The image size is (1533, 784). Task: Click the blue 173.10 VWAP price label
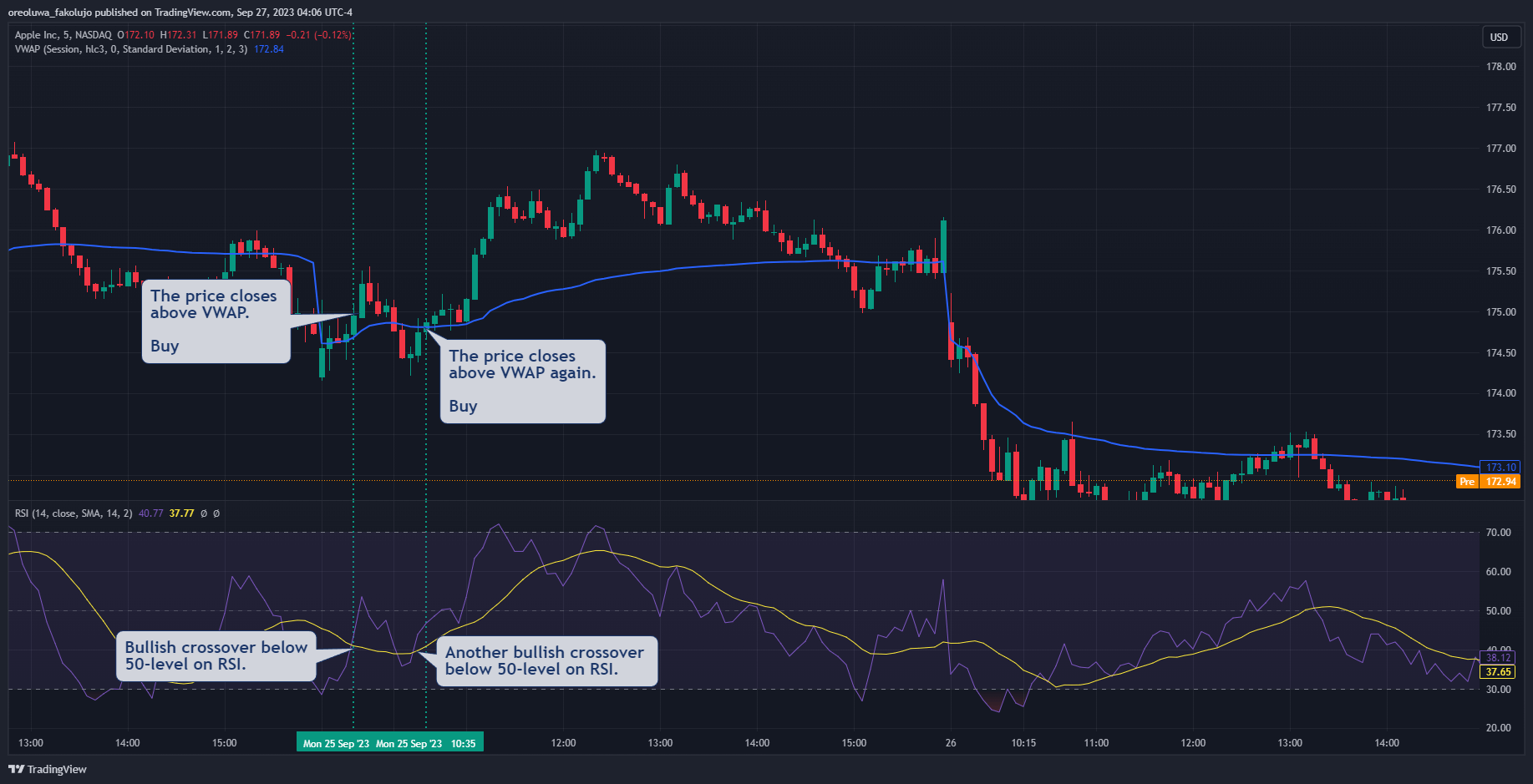1500,468
